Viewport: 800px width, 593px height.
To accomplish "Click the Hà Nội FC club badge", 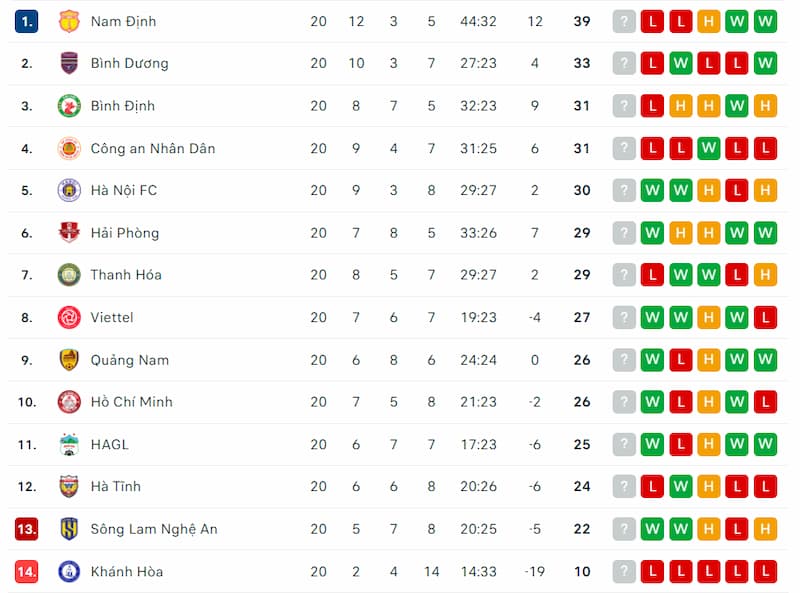I will (69, 190).
